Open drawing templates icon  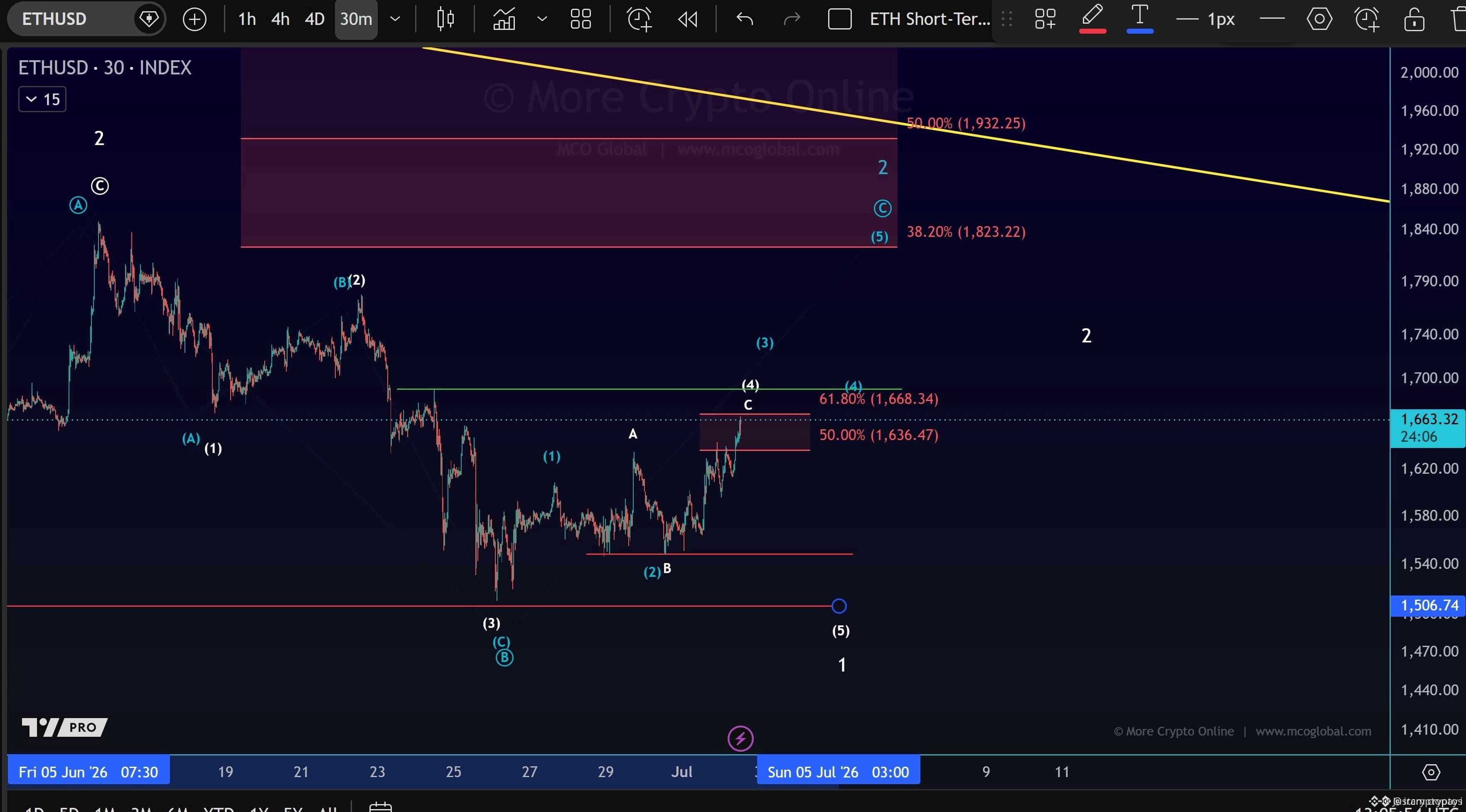(x=1045, y=20)
